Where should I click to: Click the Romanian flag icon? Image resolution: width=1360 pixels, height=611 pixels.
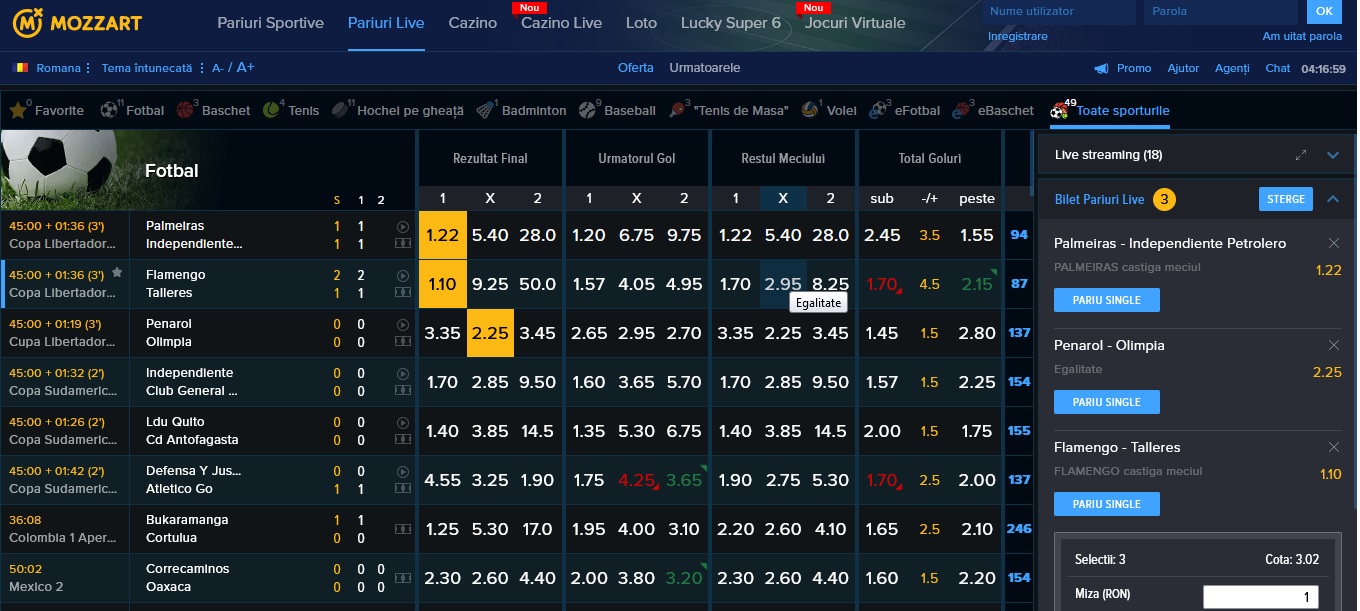click(x=21, y=68)
